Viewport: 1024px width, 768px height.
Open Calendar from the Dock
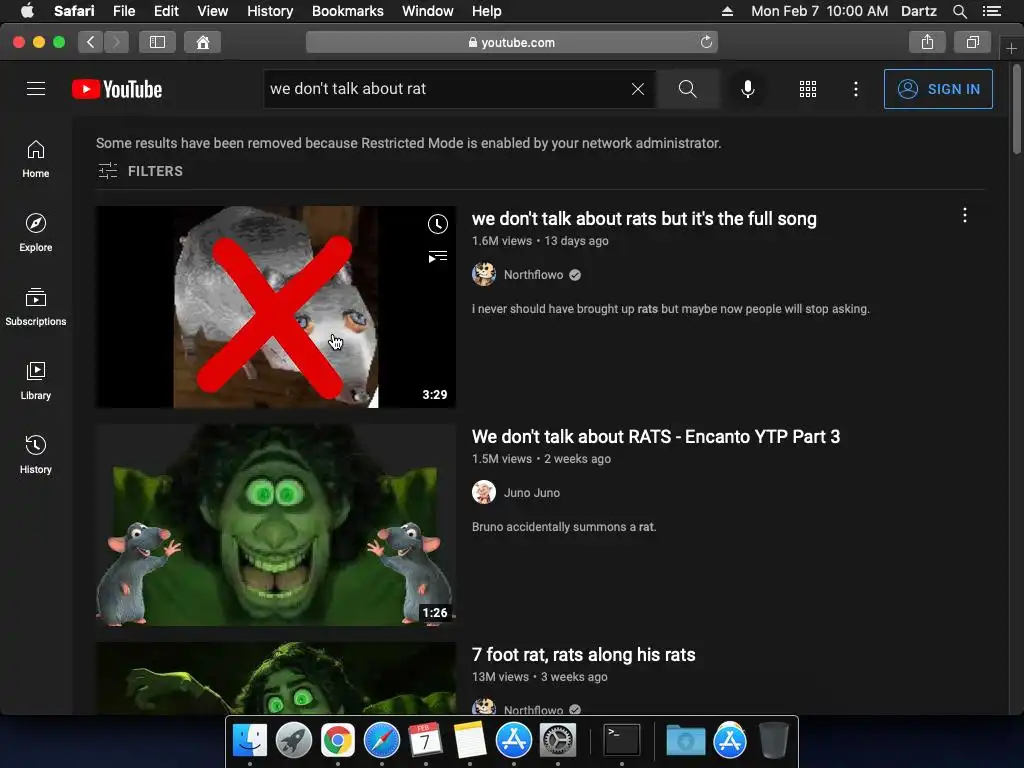(426, 741)
